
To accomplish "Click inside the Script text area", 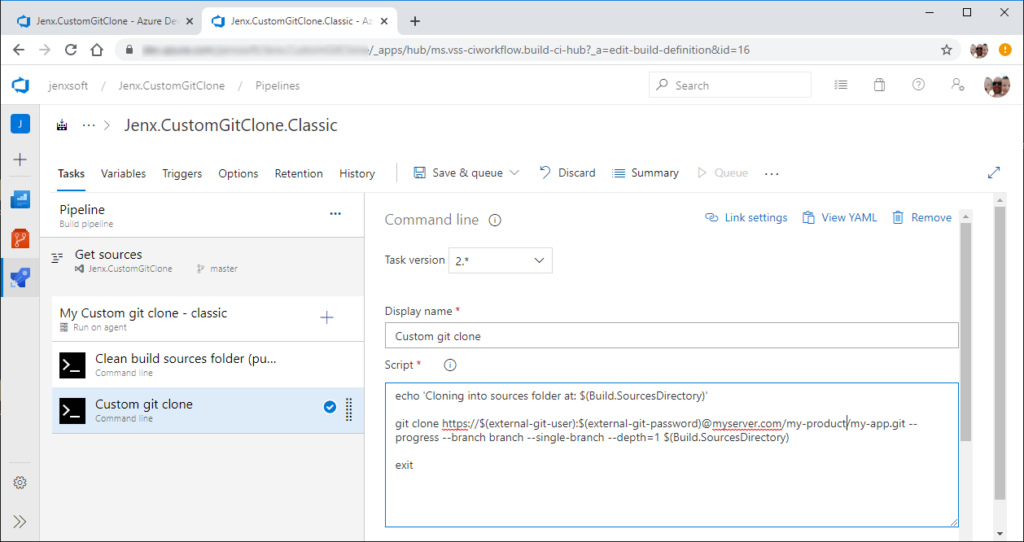I will tap(671, 454).
